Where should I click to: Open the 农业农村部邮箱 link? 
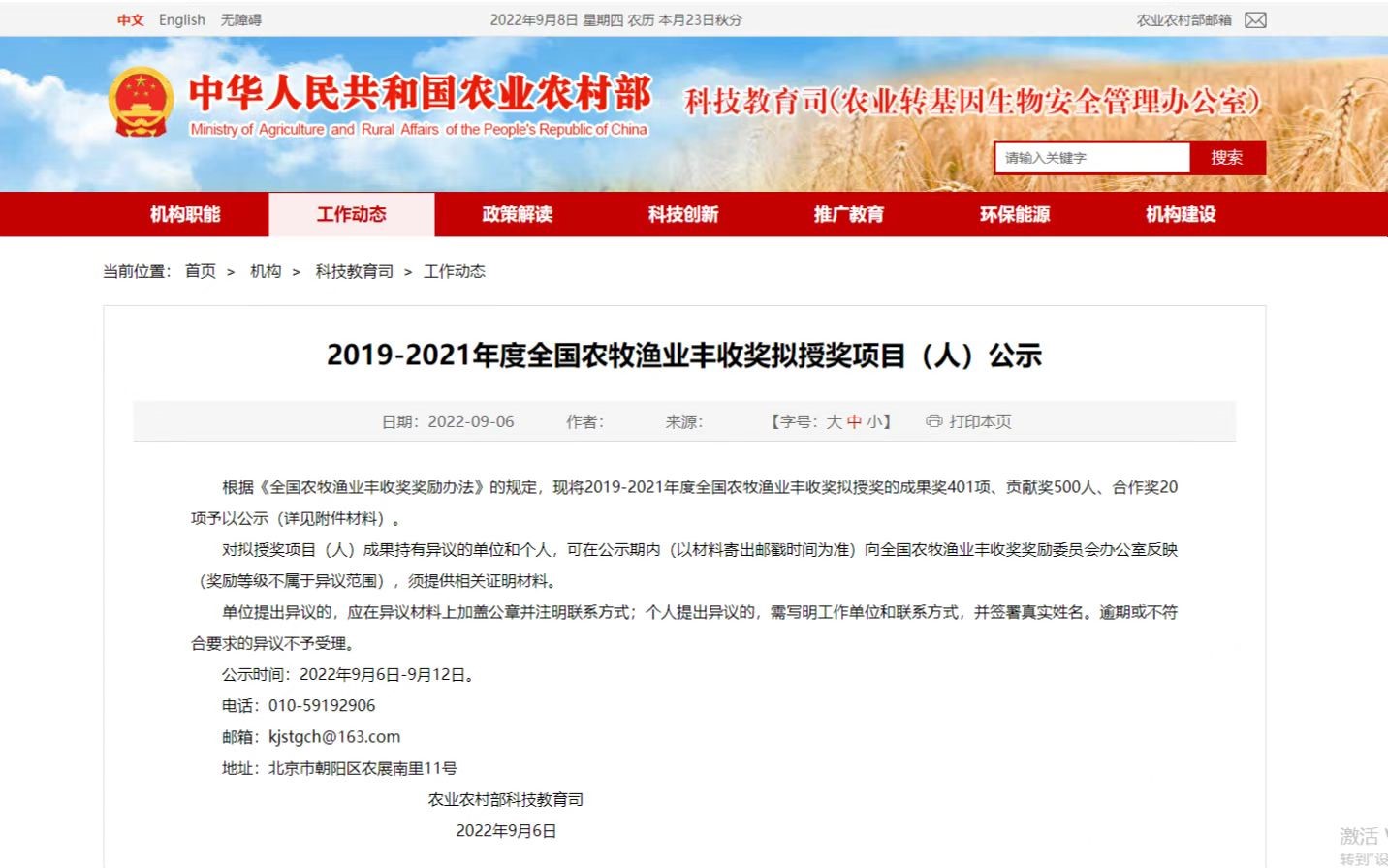1183,20
